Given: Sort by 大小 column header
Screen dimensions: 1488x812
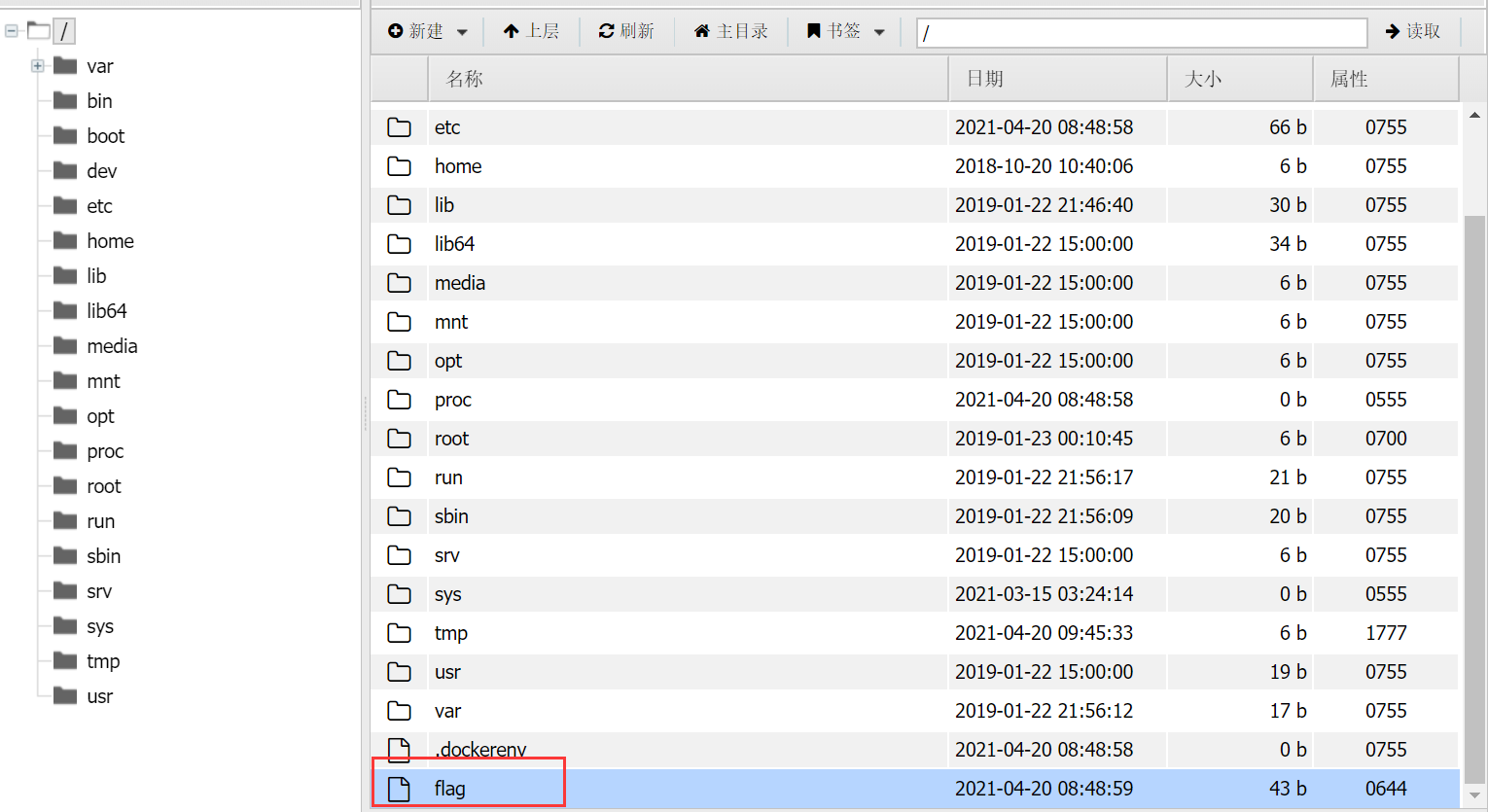Looking at the screenshot, I should [1240, 79].
